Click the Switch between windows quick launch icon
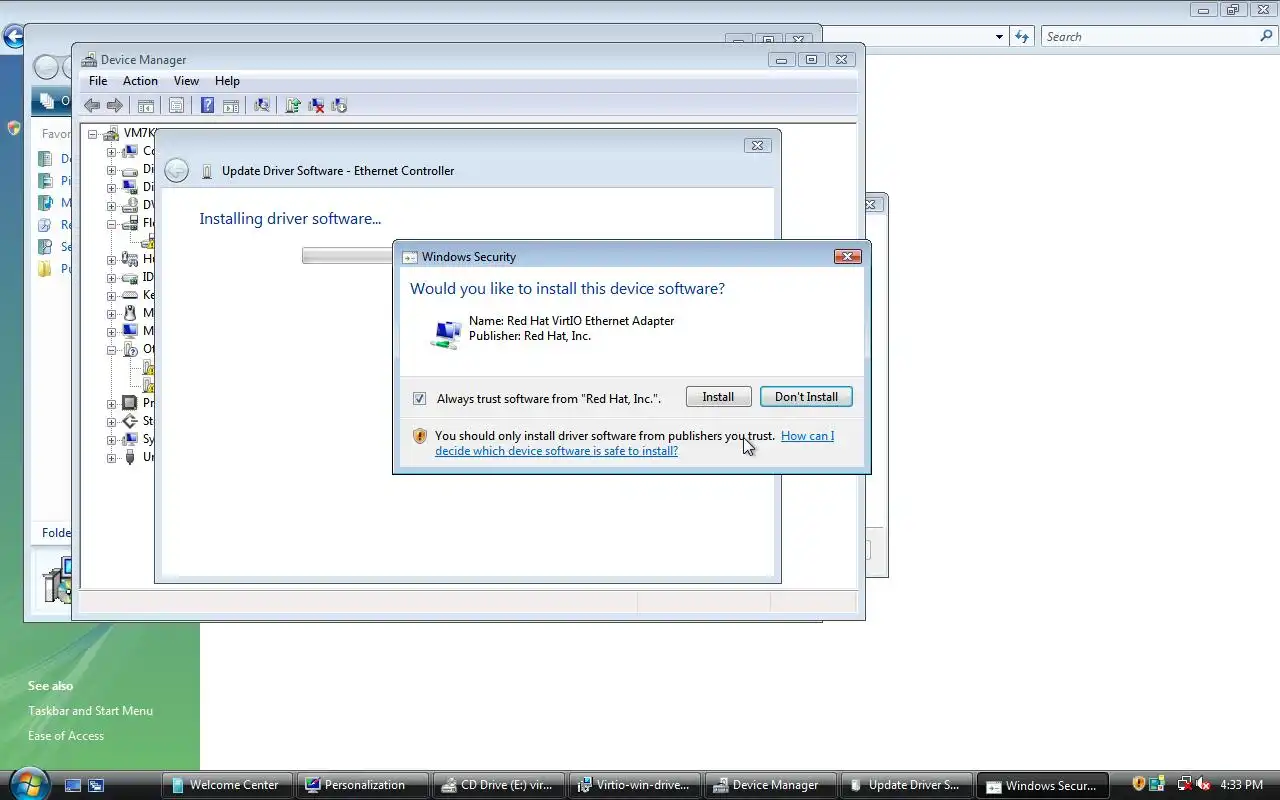1280x800 pixels. [96, 785]
